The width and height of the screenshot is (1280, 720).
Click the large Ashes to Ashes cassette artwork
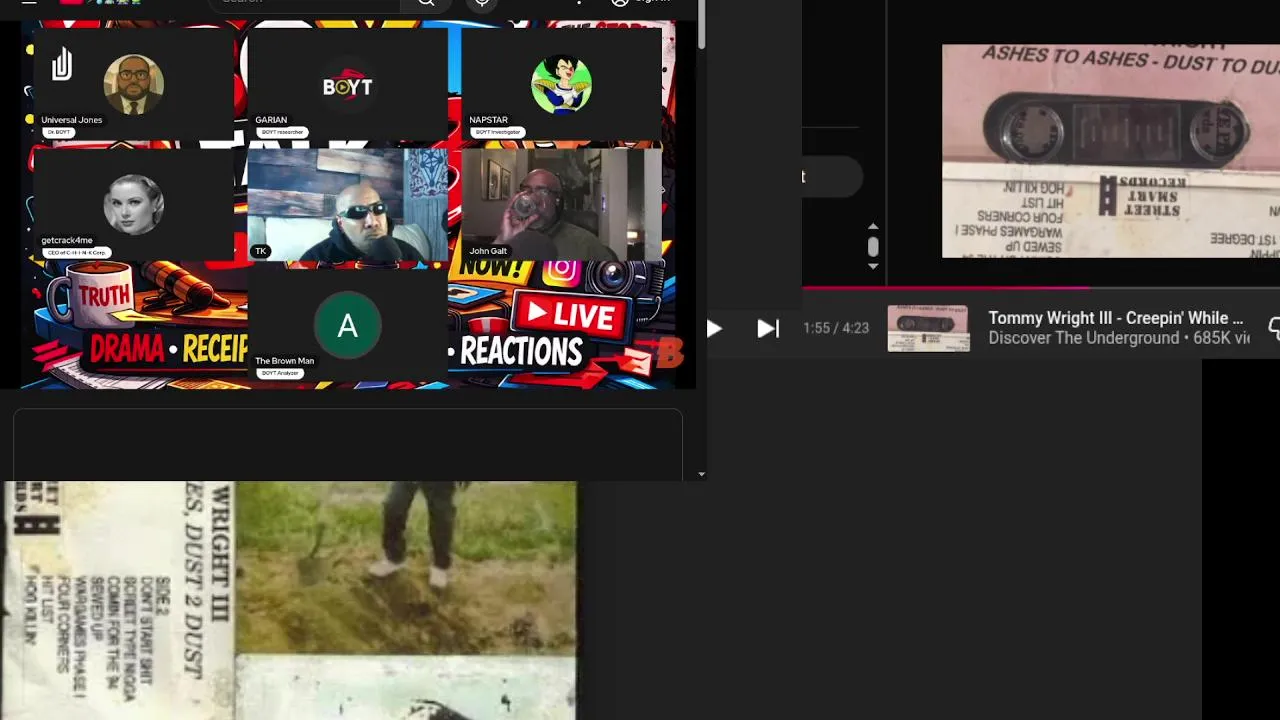click(1111, 151)
